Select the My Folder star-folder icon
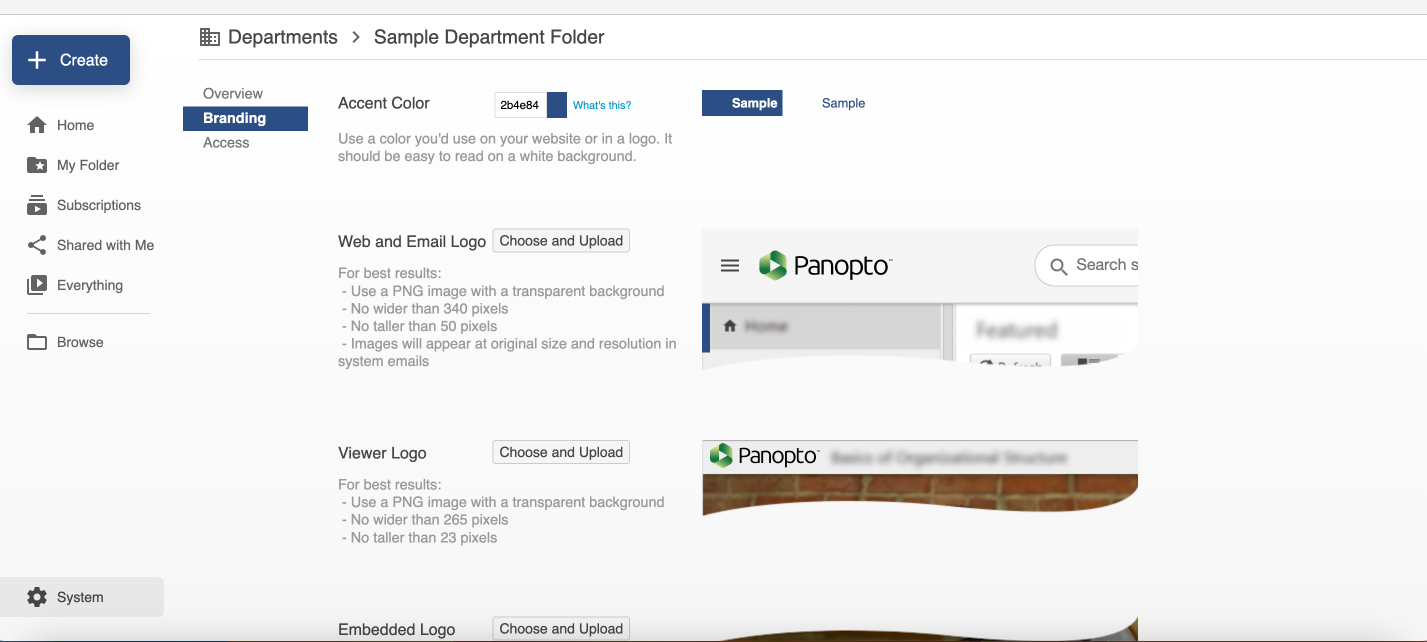The height and width of the screenshot is (642, 1427). (37, 165)
